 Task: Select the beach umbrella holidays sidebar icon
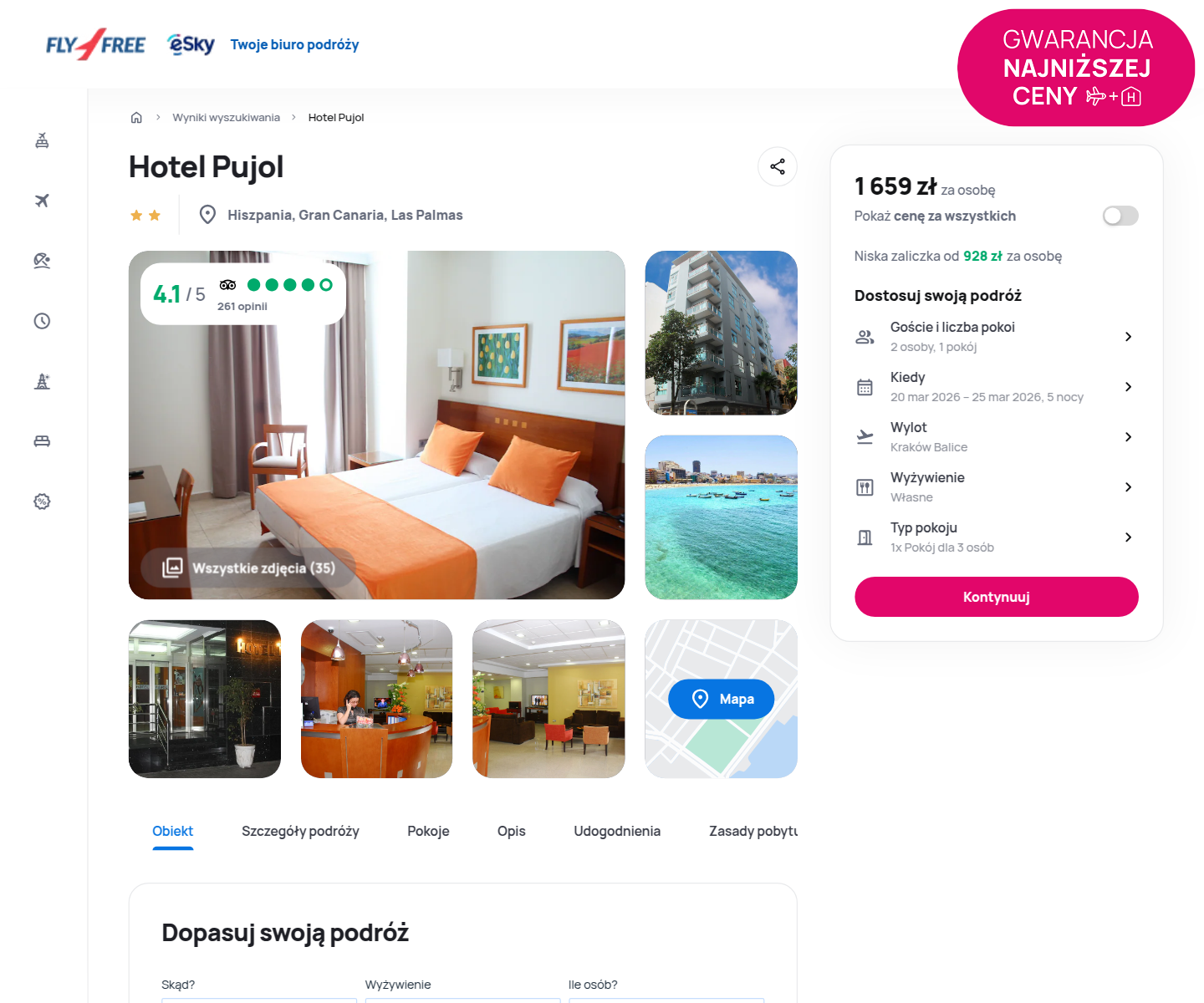tap(42, 261)
